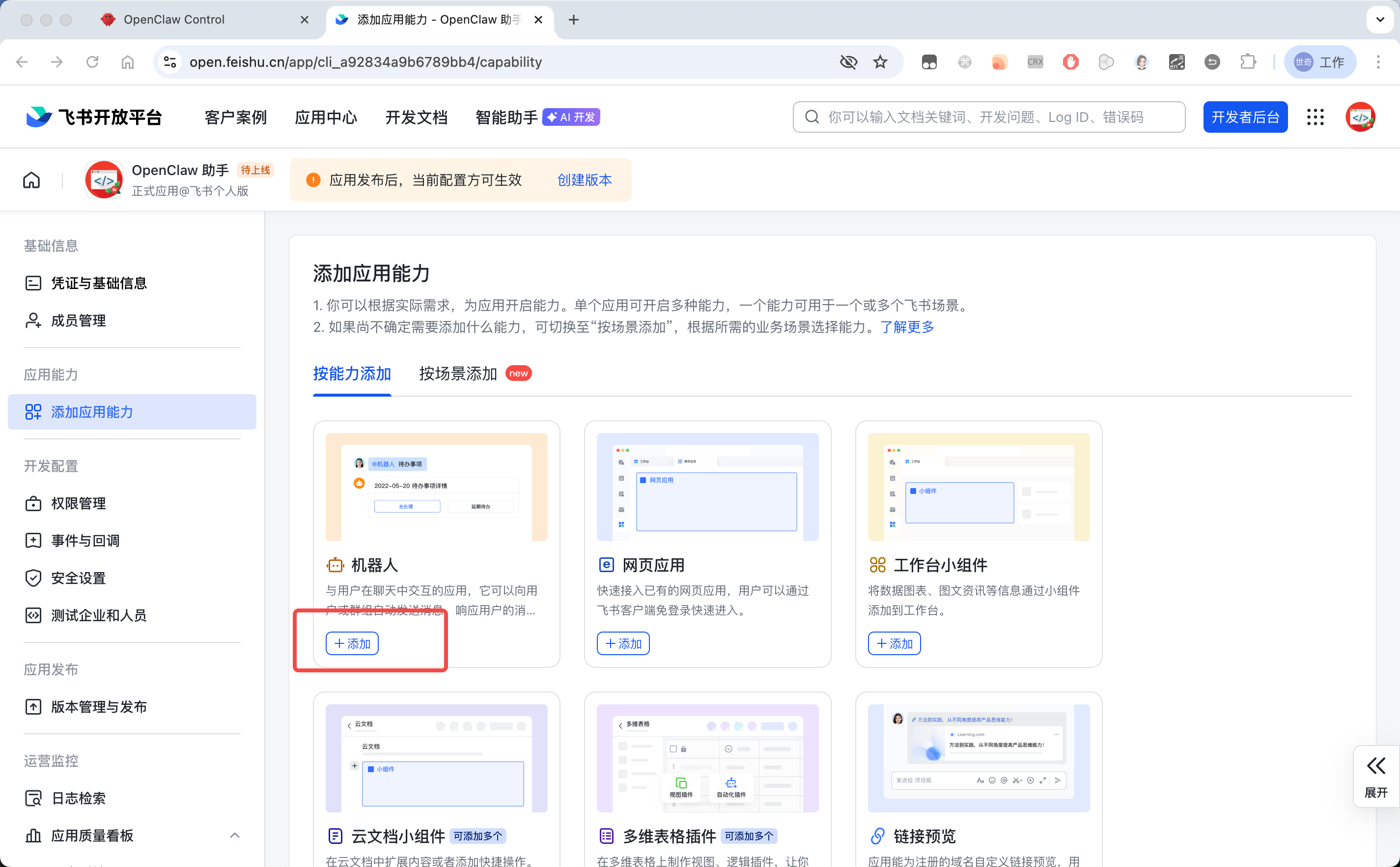
Task: Open the 开发文档 menu item
Action: [x=416, y=116]
